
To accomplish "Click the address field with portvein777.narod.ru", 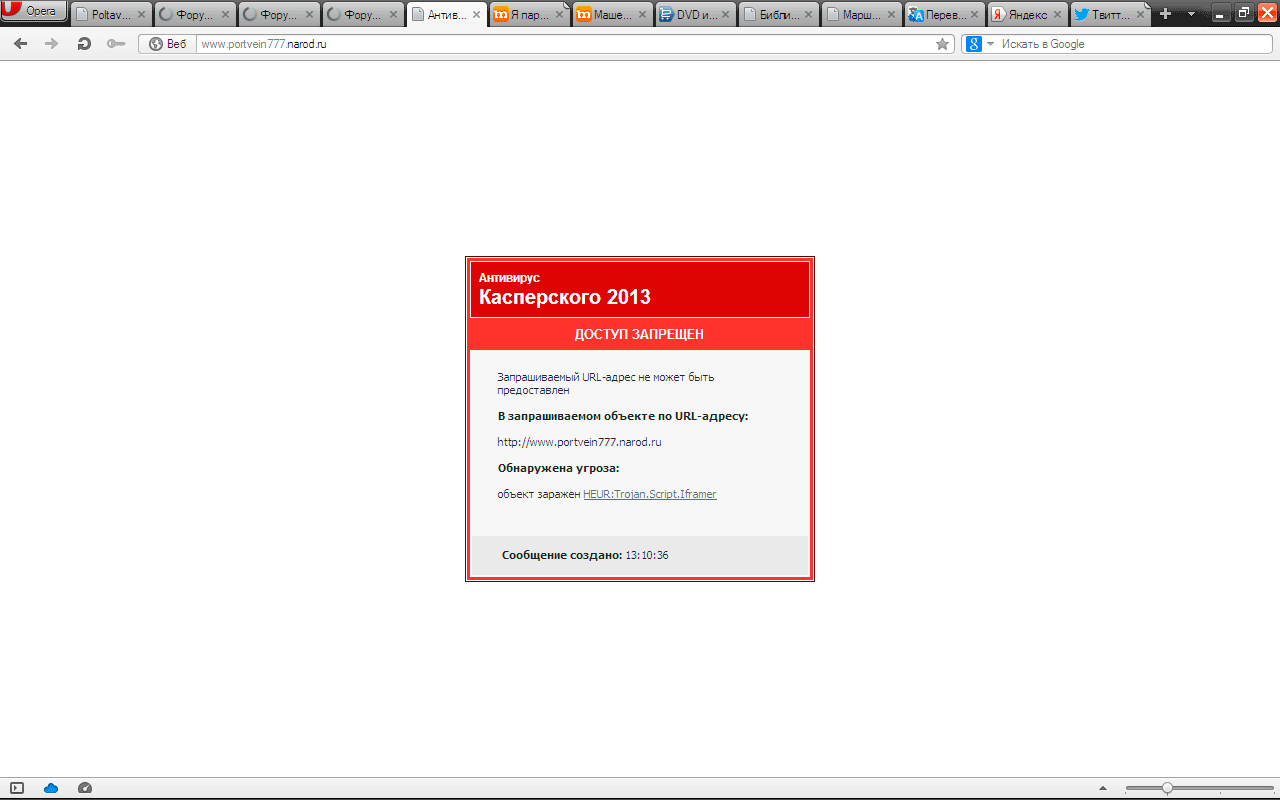I will (x=563, y=44).
